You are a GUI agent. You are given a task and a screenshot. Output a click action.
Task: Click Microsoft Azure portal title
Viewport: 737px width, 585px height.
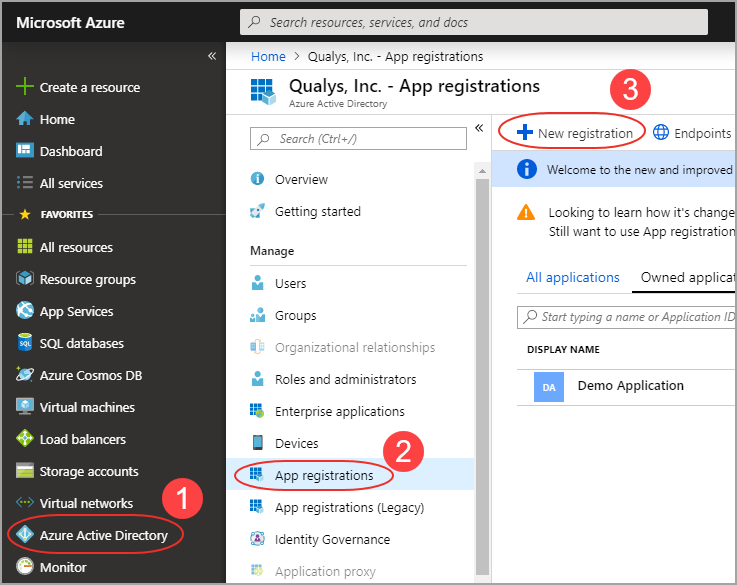click(70, 23)
